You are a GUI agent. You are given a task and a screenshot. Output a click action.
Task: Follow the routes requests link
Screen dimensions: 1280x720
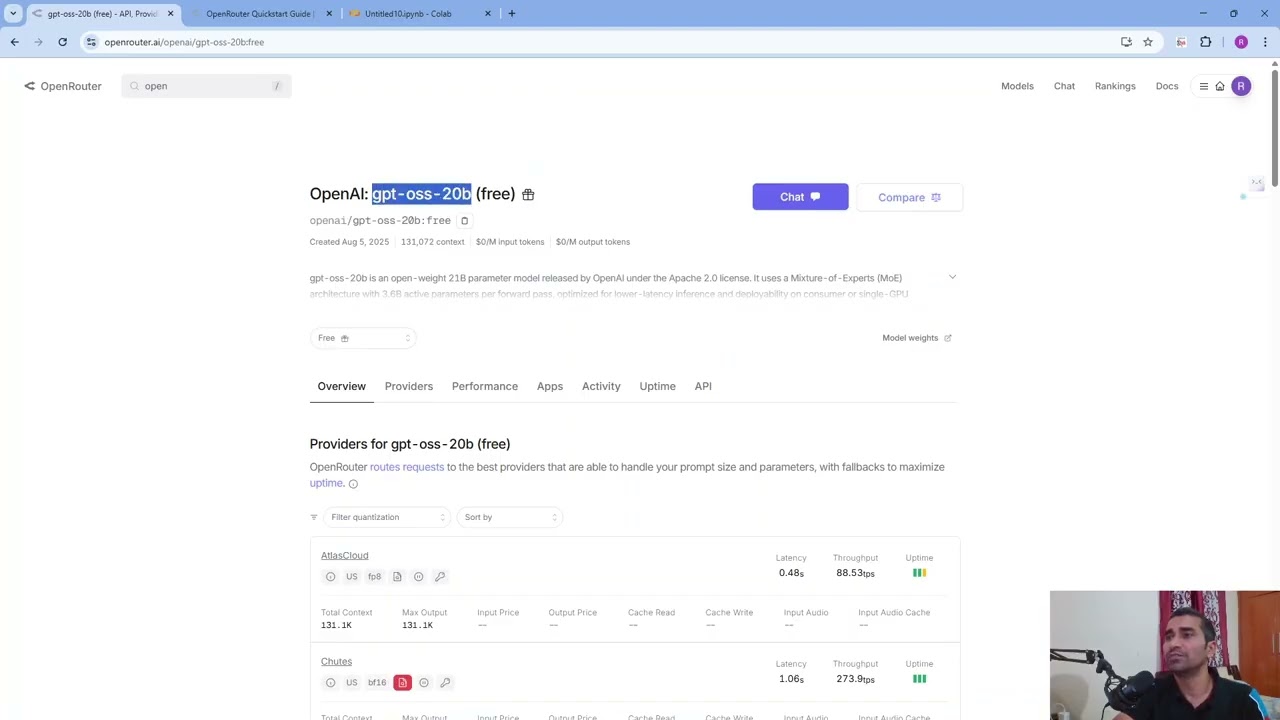(407, 467)
